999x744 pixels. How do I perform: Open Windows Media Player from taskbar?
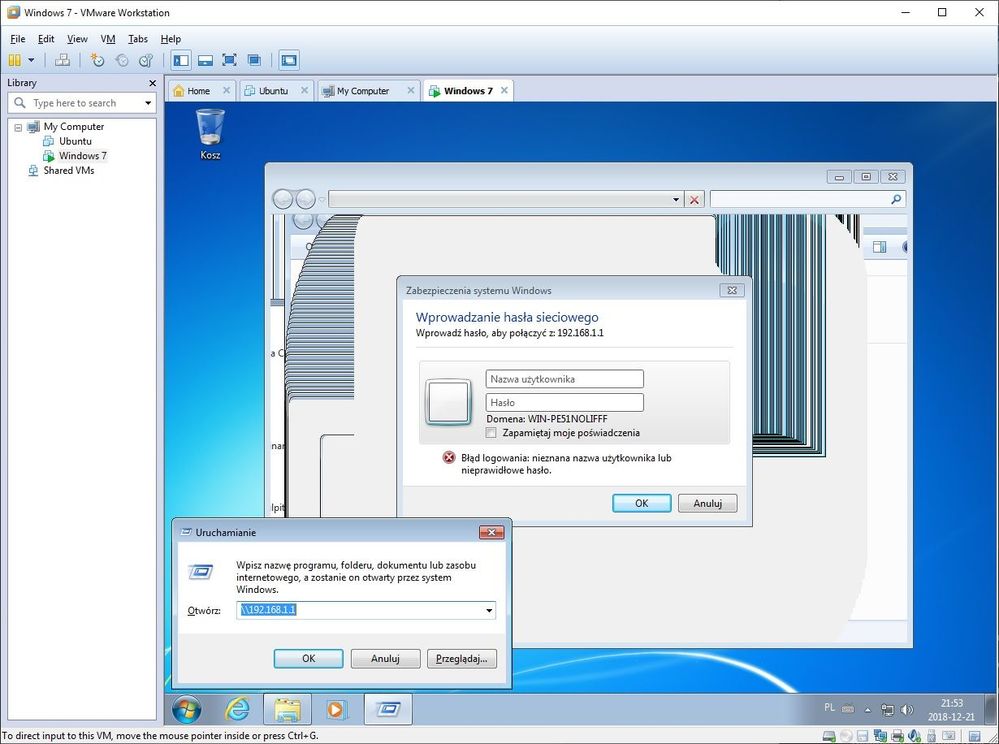point(335,709)
